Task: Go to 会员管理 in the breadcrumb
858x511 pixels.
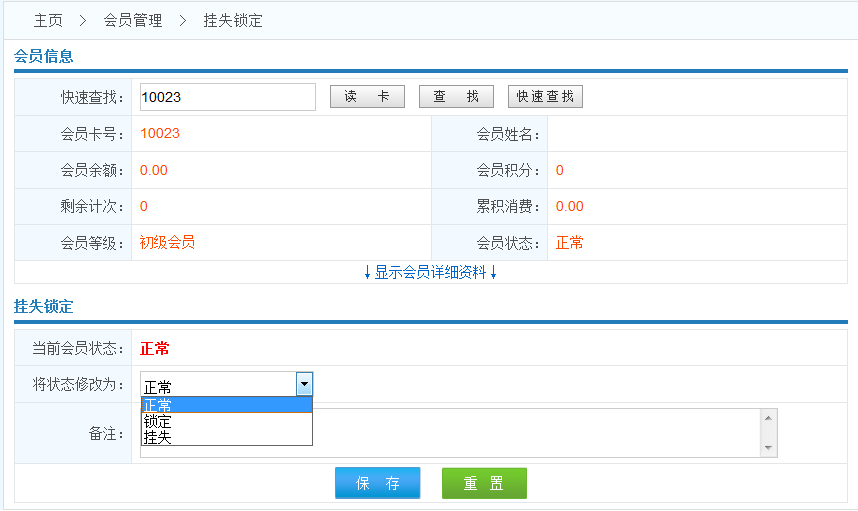Action: 132,20
